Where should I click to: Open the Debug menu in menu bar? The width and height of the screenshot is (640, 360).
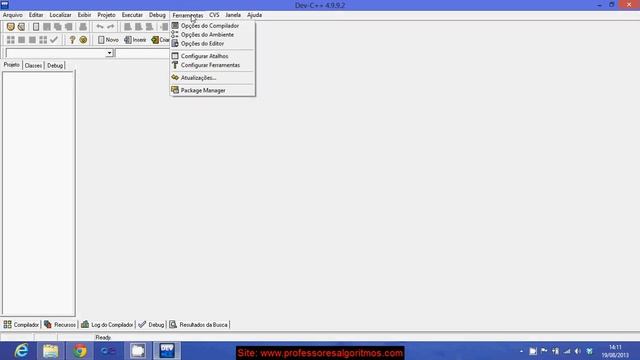[x=157, y=15]
